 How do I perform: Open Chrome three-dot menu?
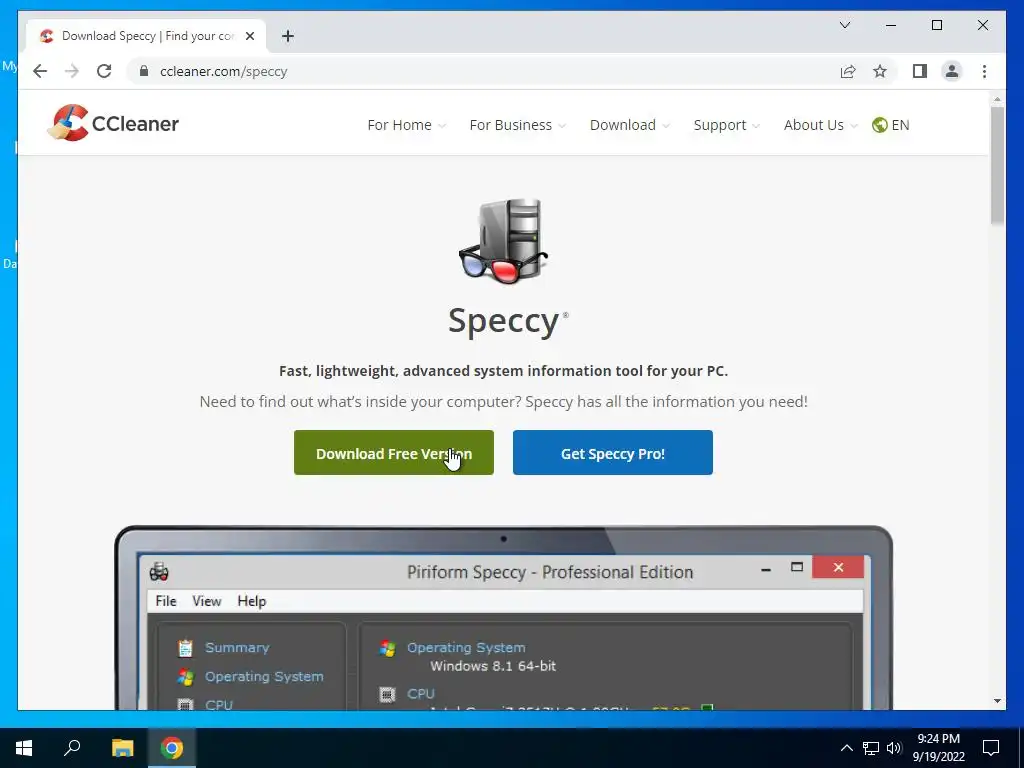point(984,71)
